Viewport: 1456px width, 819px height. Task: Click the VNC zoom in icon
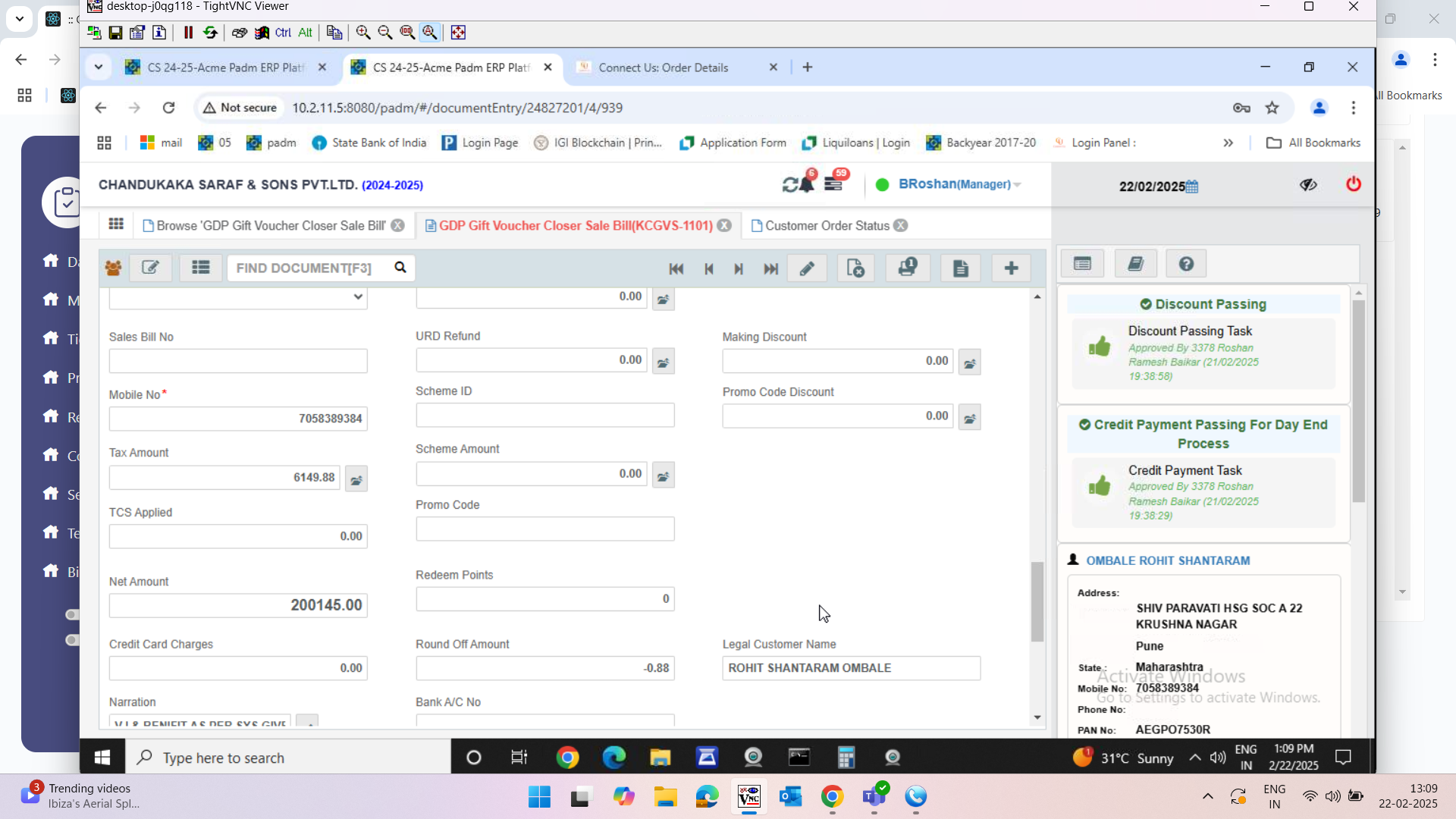coord(363,33)
